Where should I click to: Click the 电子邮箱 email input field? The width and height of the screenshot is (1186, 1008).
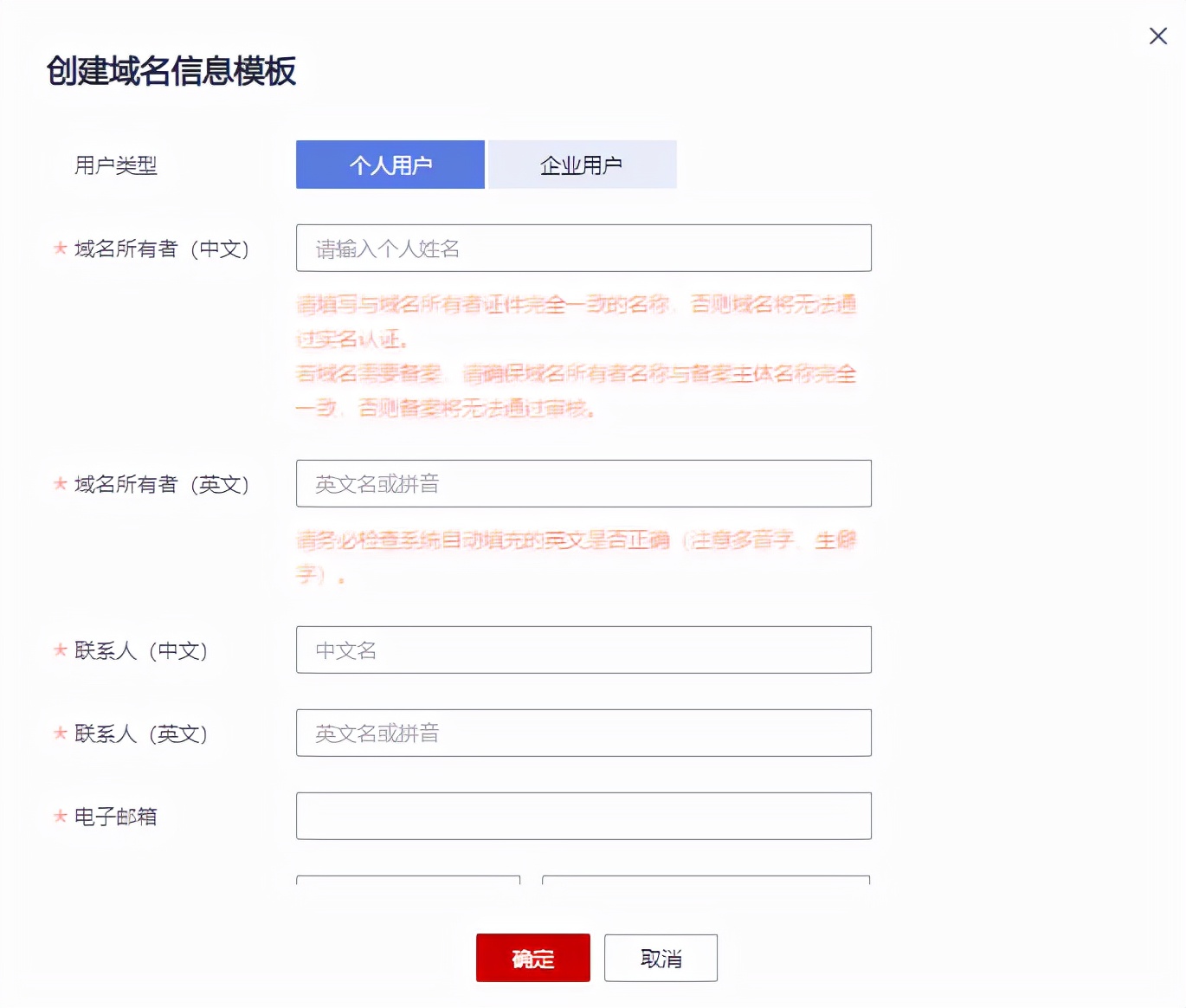[x=583, y=816]
